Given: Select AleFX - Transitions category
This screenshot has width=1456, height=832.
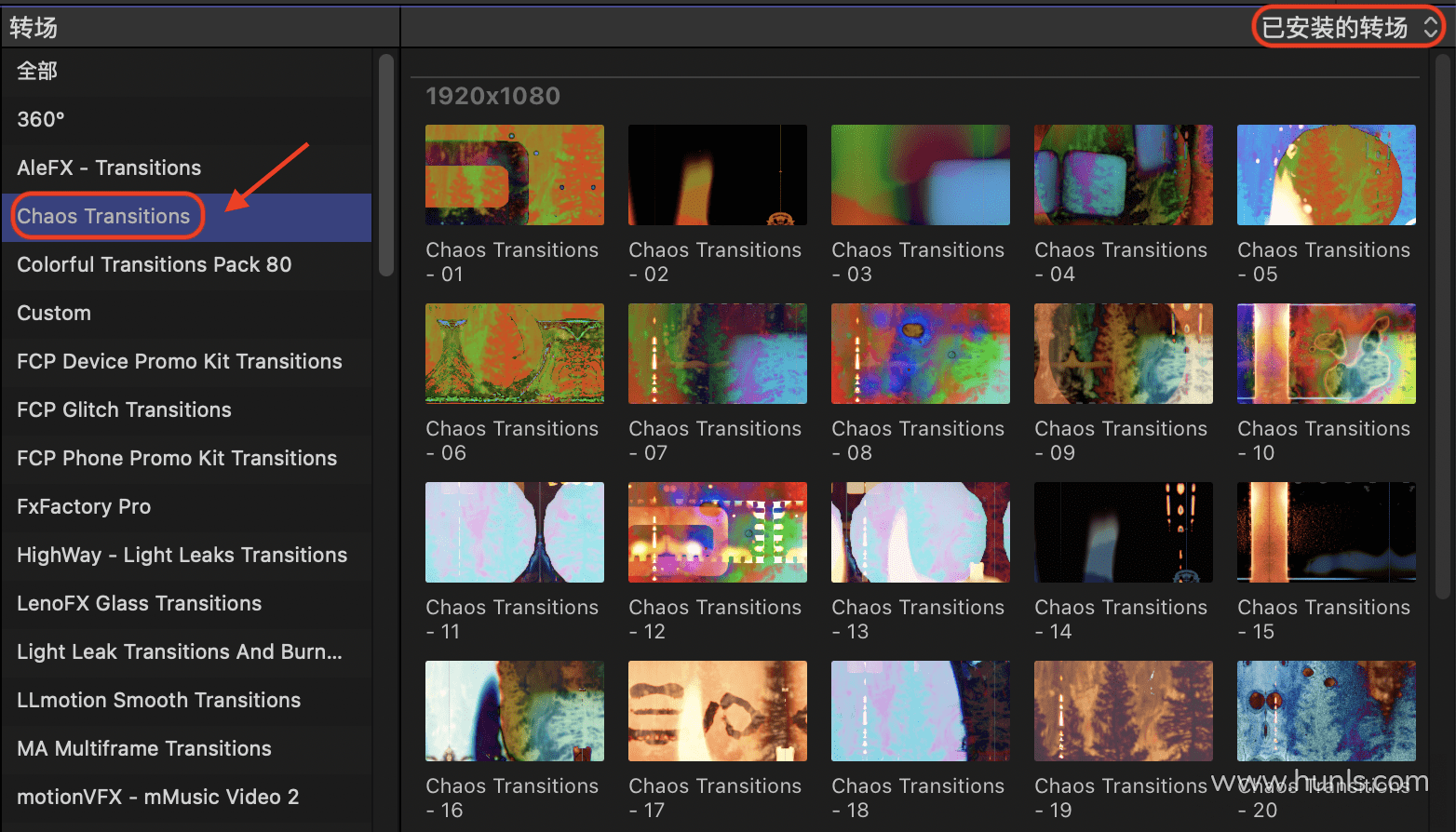Looking at the screenshot, I should coord(109,168).
